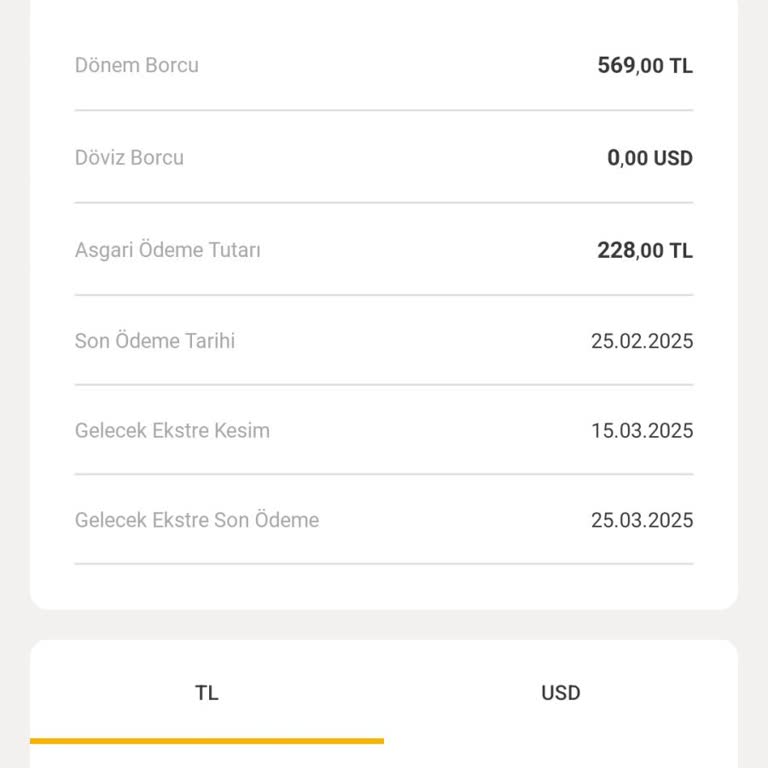Tap the 15.03.2025 statement date
Viewport: 768px width, 768px height.
[641, 431]
